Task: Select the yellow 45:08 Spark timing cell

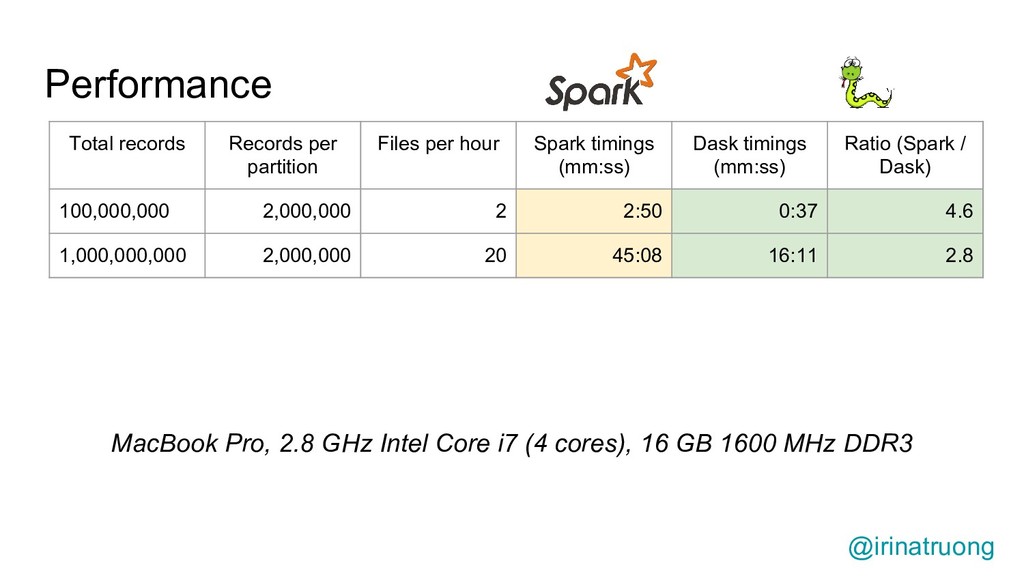Action: click(594, 255)
